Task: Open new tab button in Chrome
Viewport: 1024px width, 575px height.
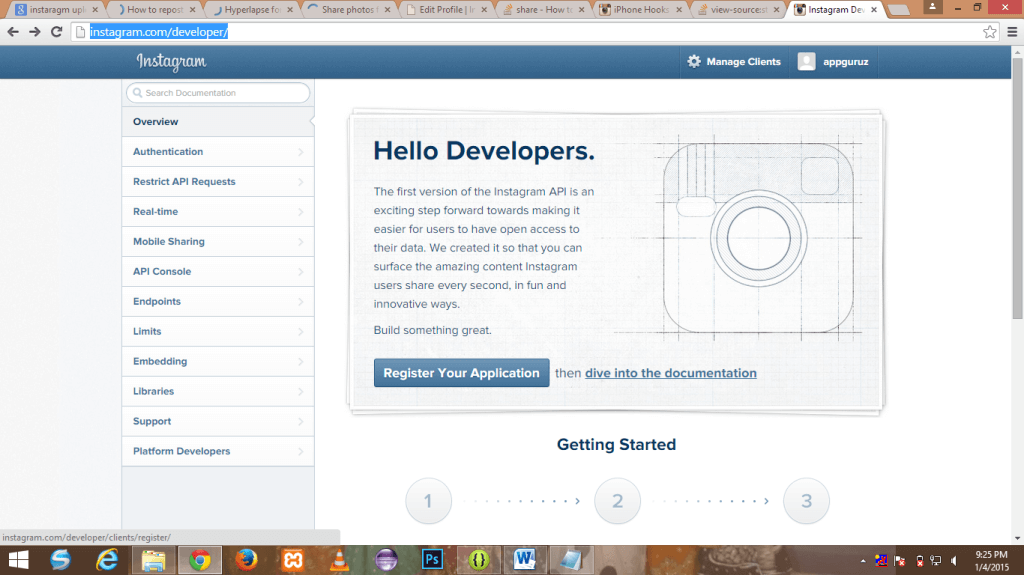Action: click(899, 10)
